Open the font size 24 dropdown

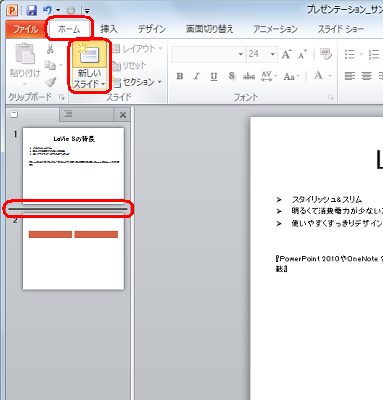(273, 54)
